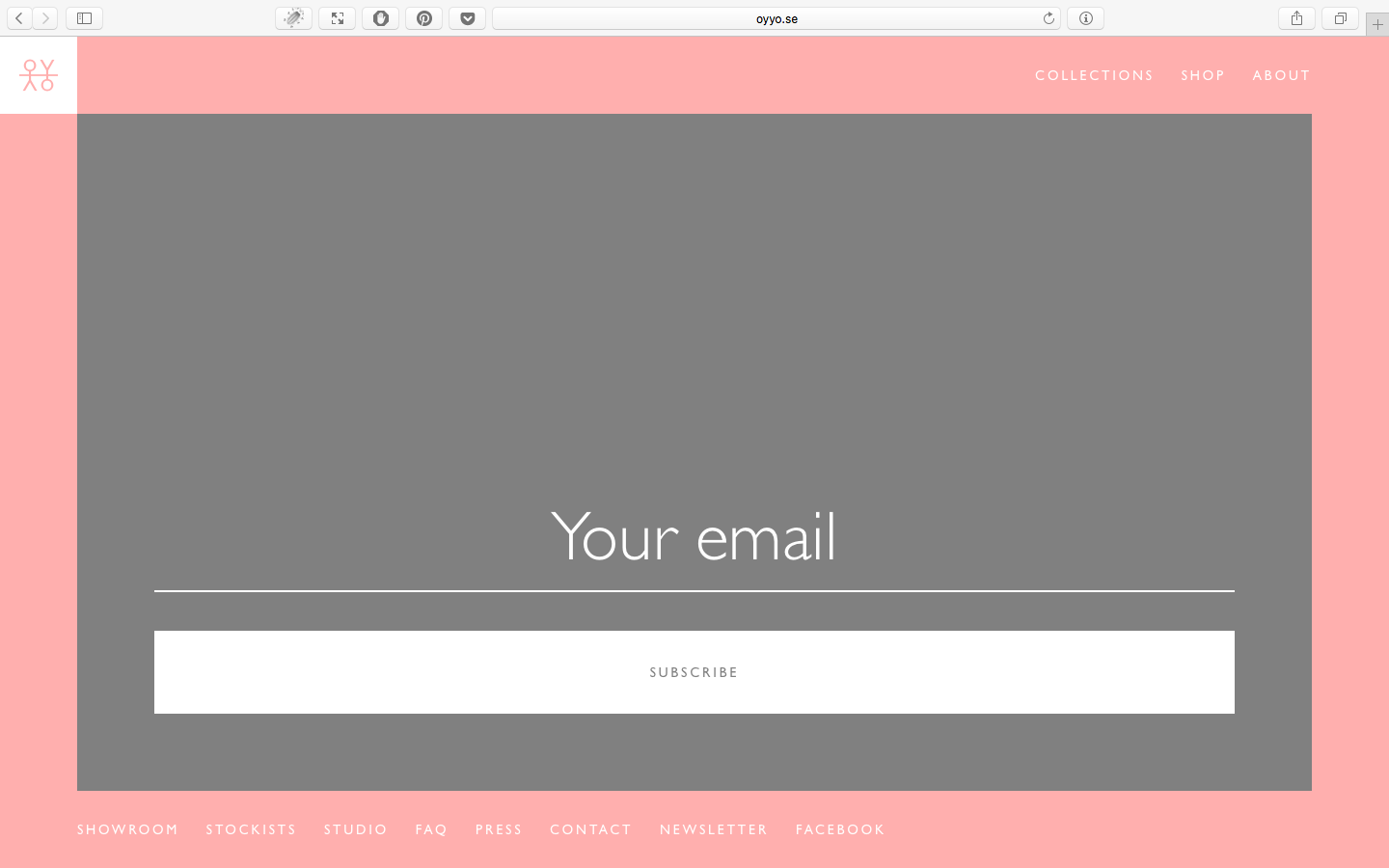Click the fullscreen arrows extension icon

coord(337,18)
